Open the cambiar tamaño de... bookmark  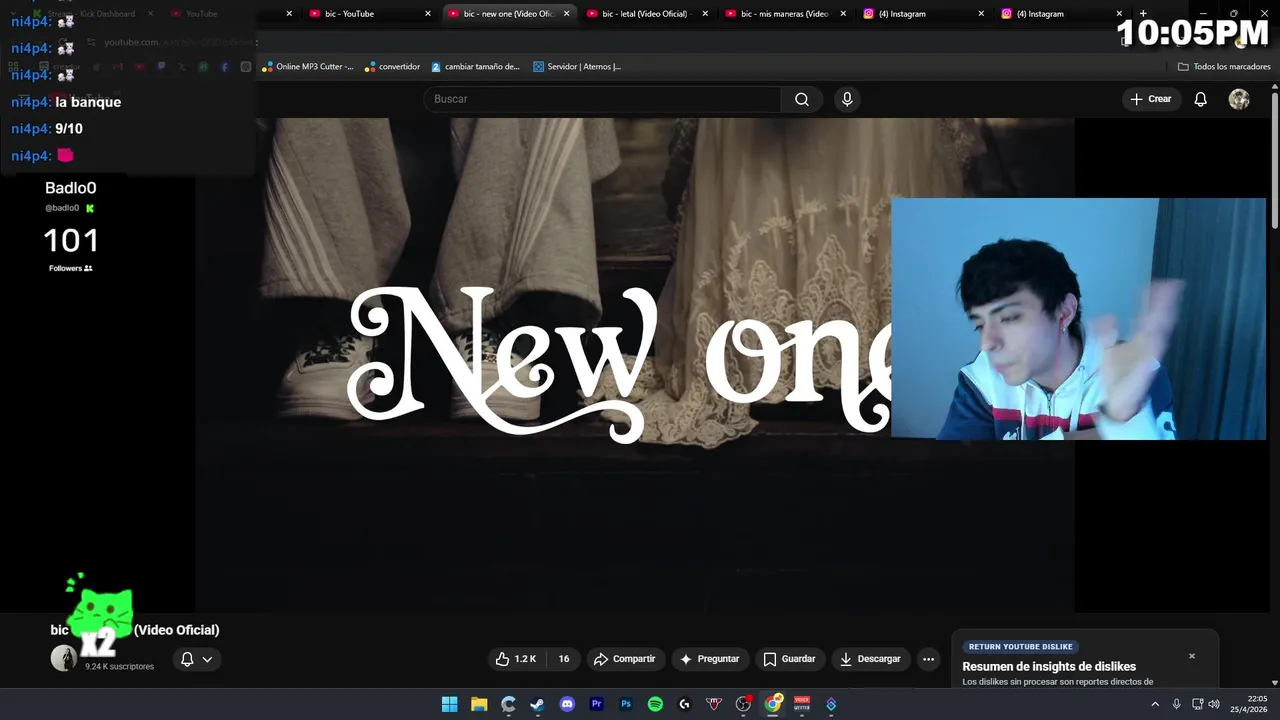(476, 67)
